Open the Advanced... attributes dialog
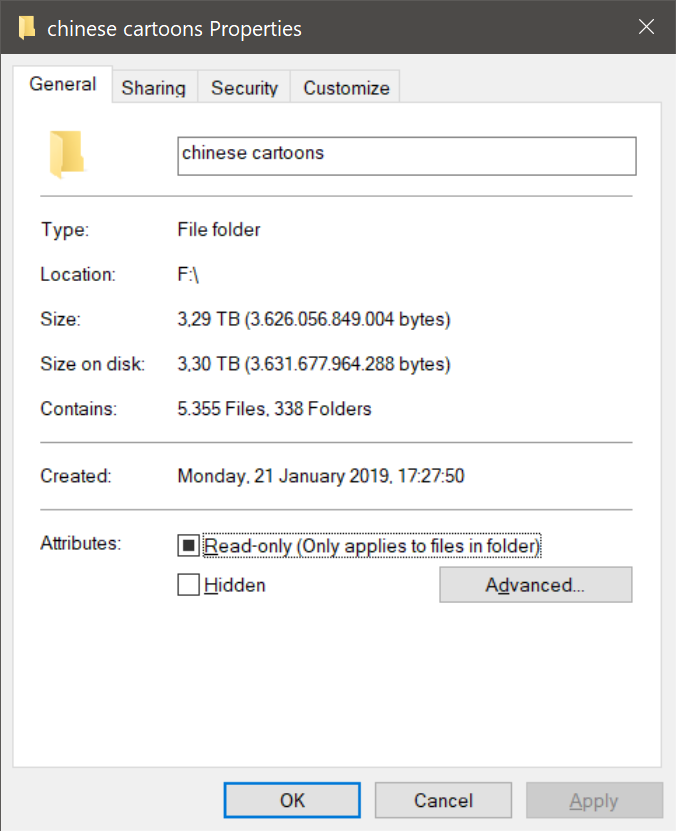 click(536, 585)
